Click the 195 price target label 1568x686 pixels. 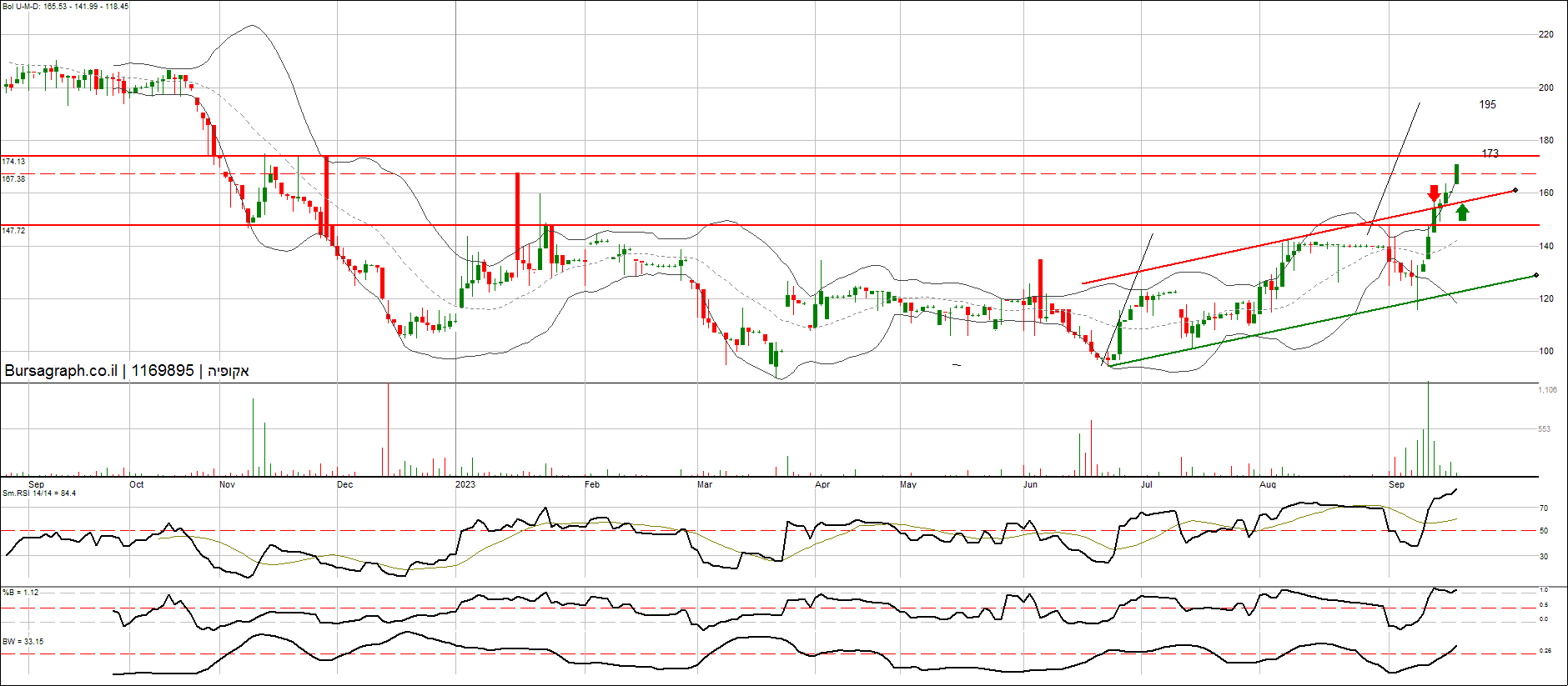click(x=1487, y=104)
